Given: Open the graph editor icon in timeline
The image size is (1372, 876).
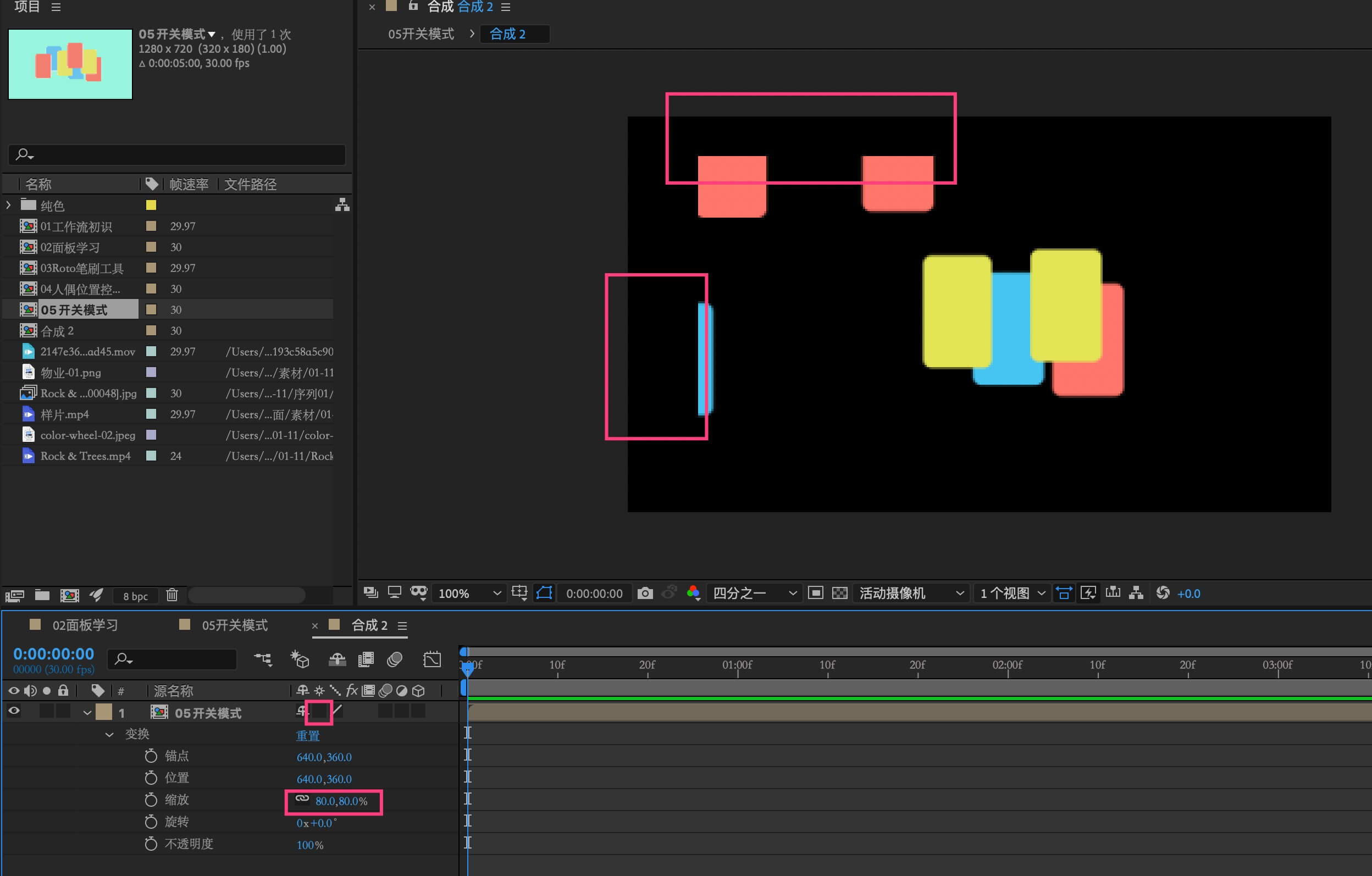Looking at the screenshot, I should coord(432,659).
